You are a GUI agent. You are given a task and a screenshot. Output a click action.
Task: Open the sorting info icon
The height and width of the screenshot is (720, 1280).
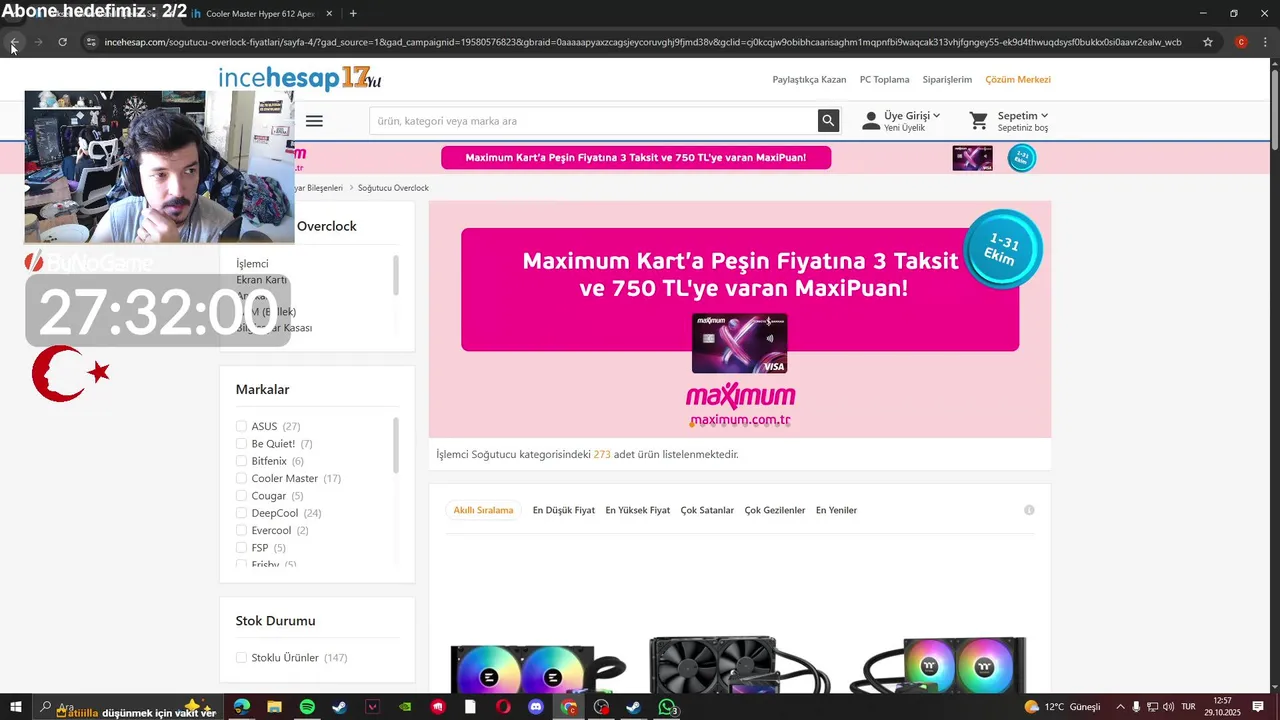(x=1029, y=510)
